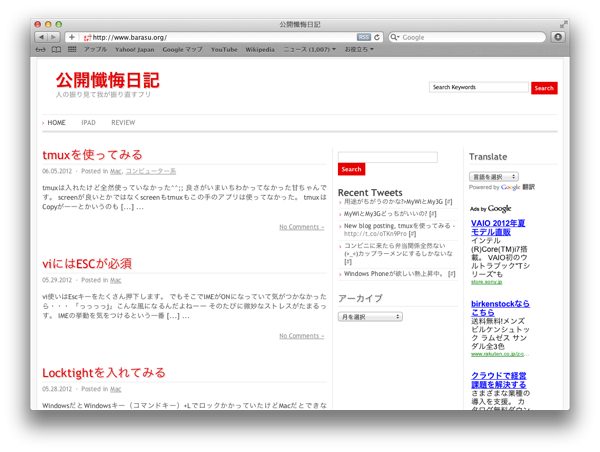The width and height of the screenshot is (600, 452).
Task: Go forward with the Safari forward arrow
Action: [54, 37]
